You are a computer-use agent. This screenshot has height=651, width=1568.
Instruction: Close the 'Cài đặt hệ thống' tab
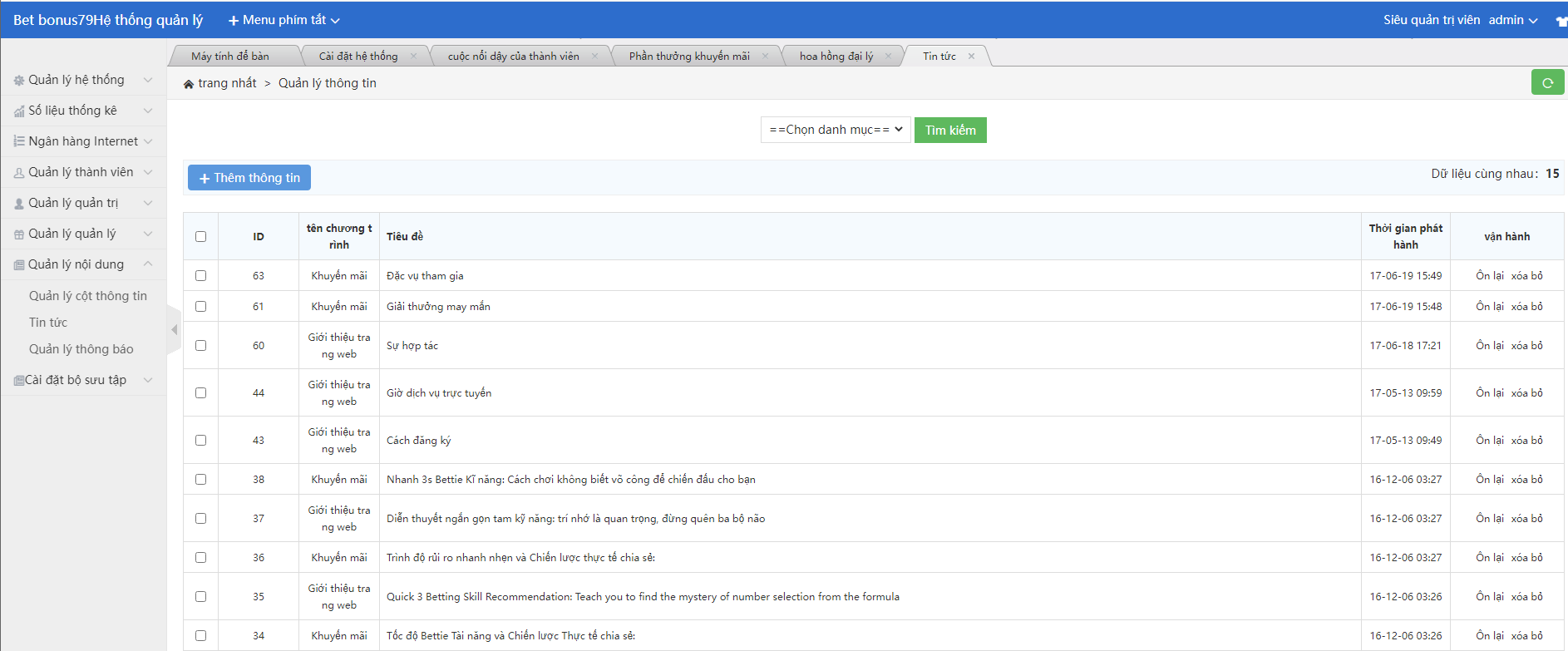coord(413,57)
